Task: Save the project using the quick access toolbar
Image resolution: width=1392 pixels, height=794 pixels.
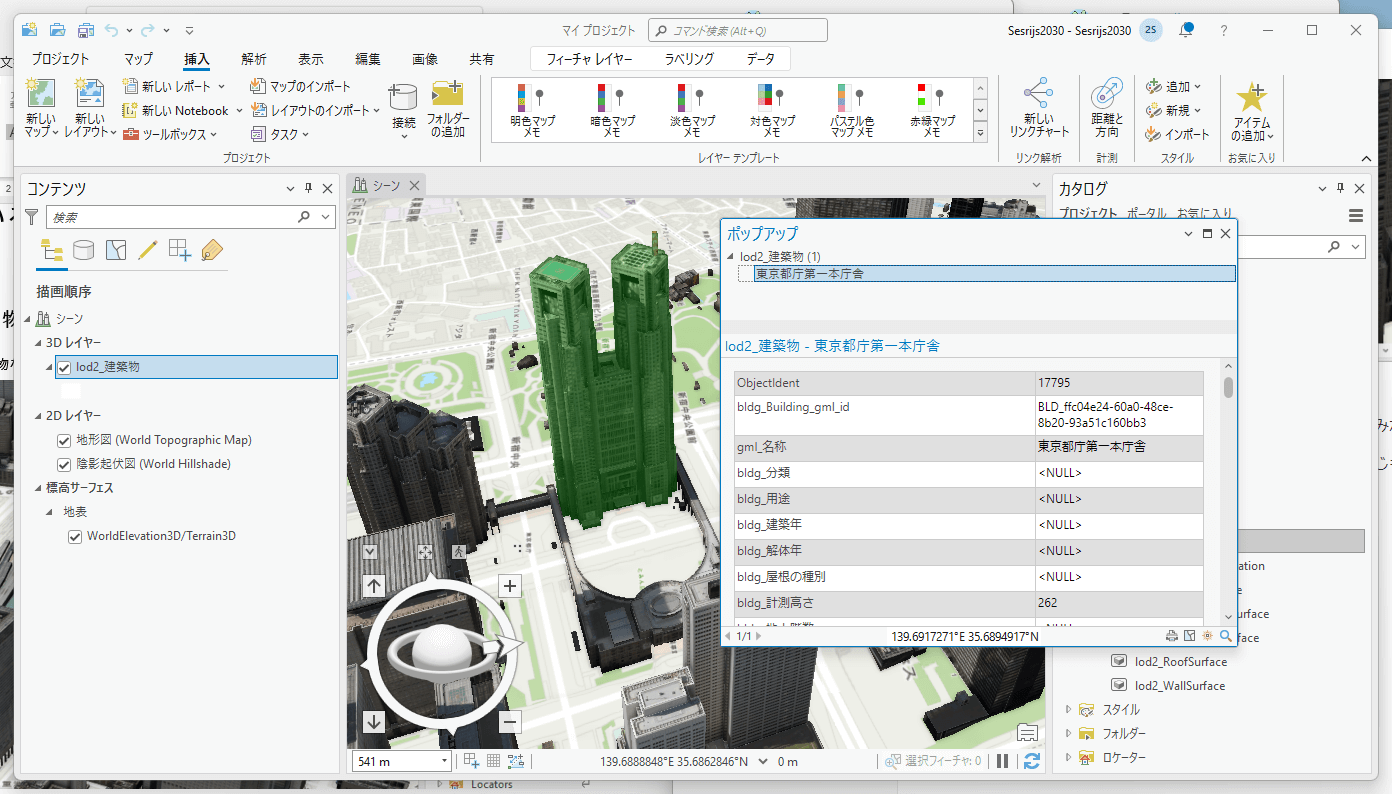Action: click(x=86, y=30)
